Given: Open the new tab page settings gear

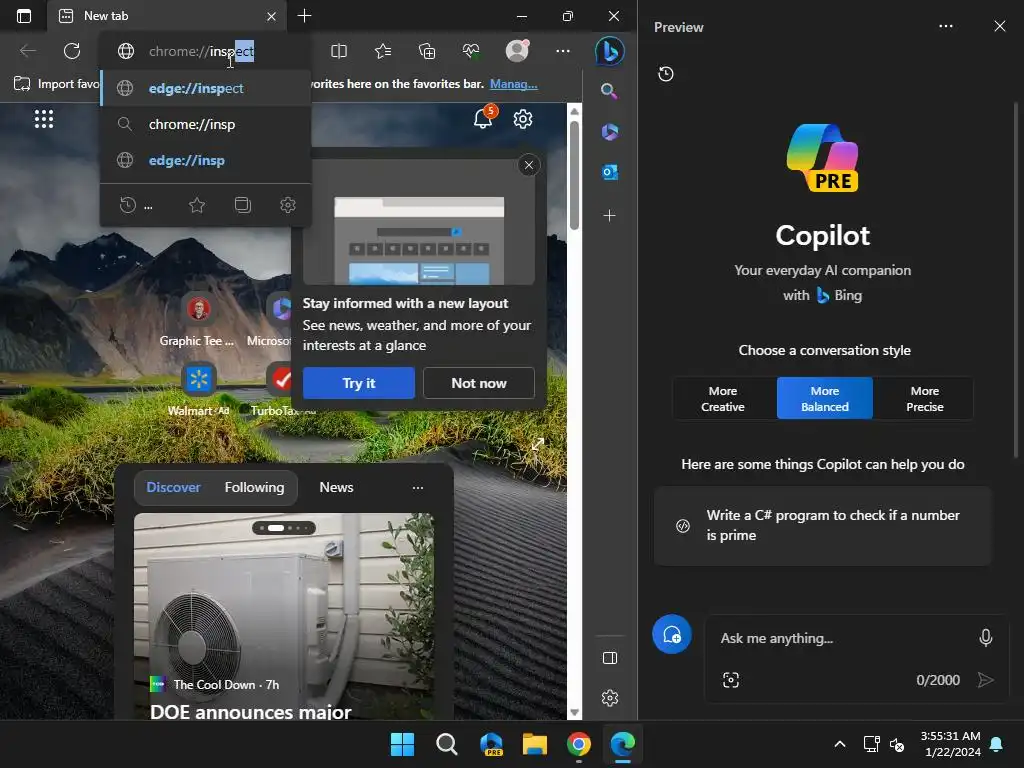Looking at the screenshot, I should click(522, 119).
